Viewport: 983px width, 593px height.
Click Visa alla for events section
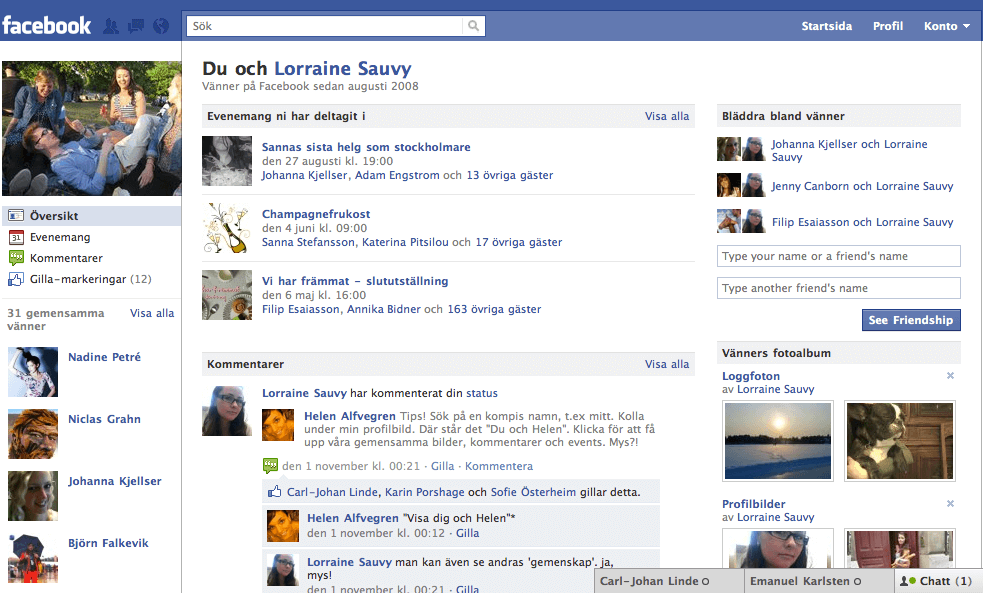pyautogui.click(x=667, y=116)
